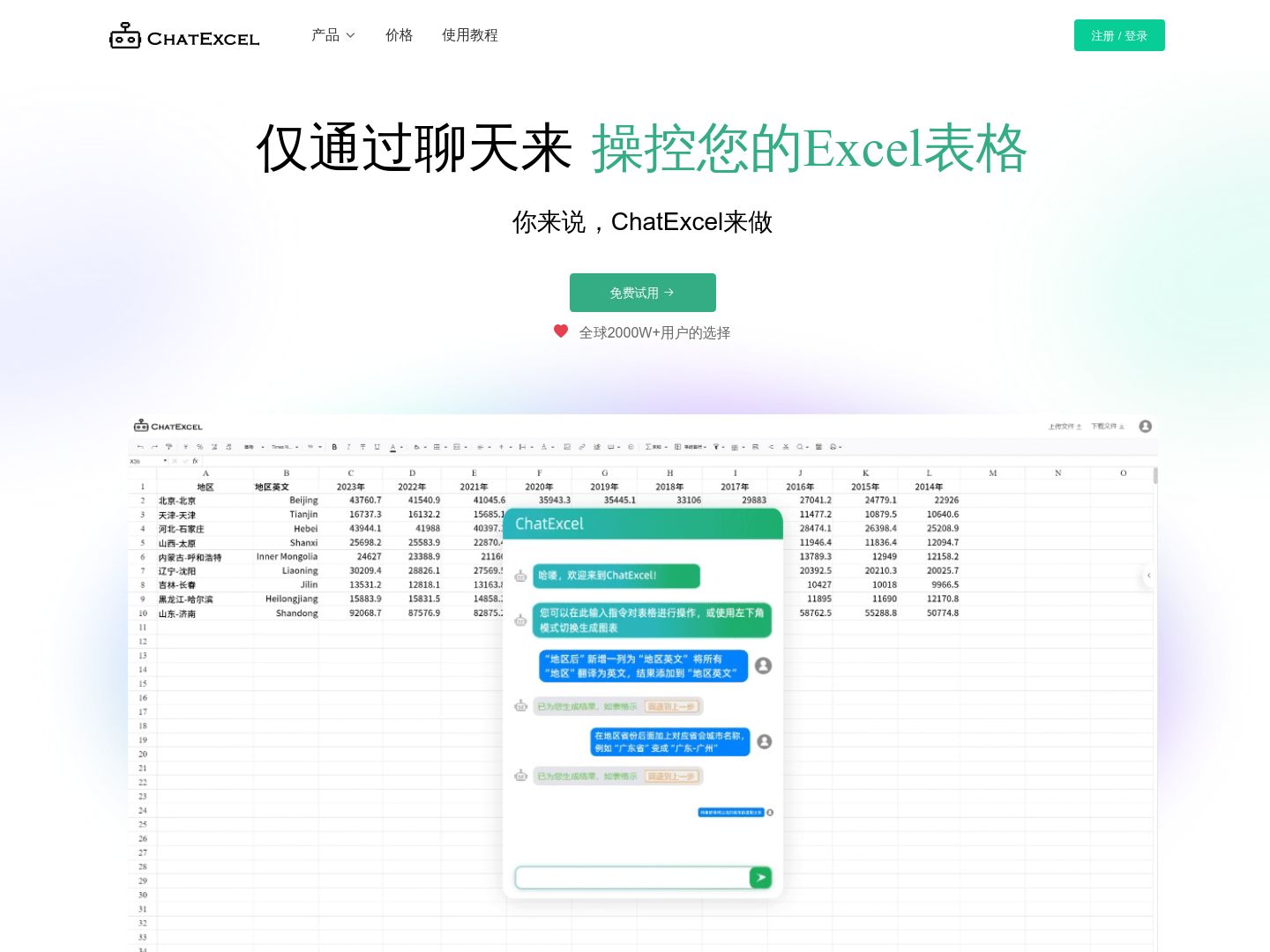Screen dimensions: 1270x952
Task: Open the Times N... font name dropdown
Action: (x=285, y=447)
